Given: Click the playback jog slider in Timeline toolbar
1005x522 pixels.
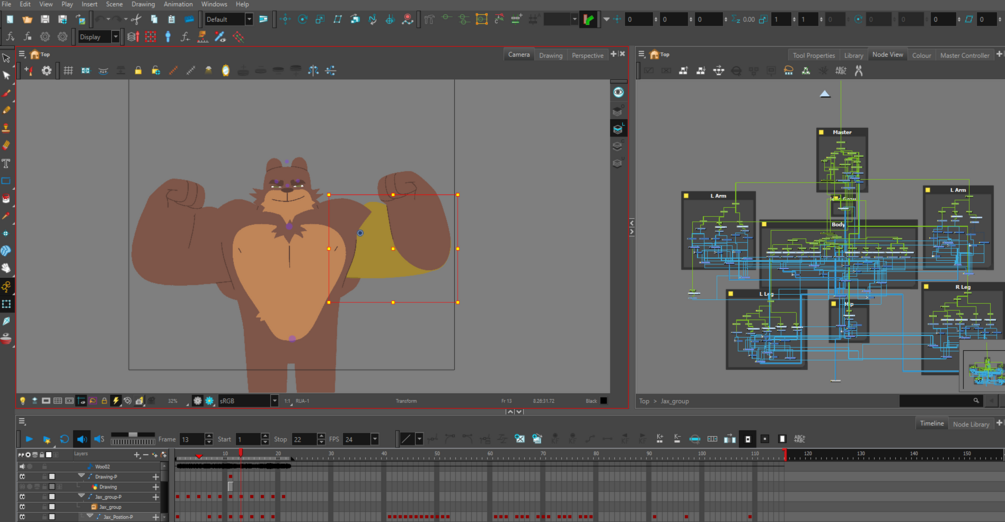Looking at the screenshot, I should coord(133,439).
